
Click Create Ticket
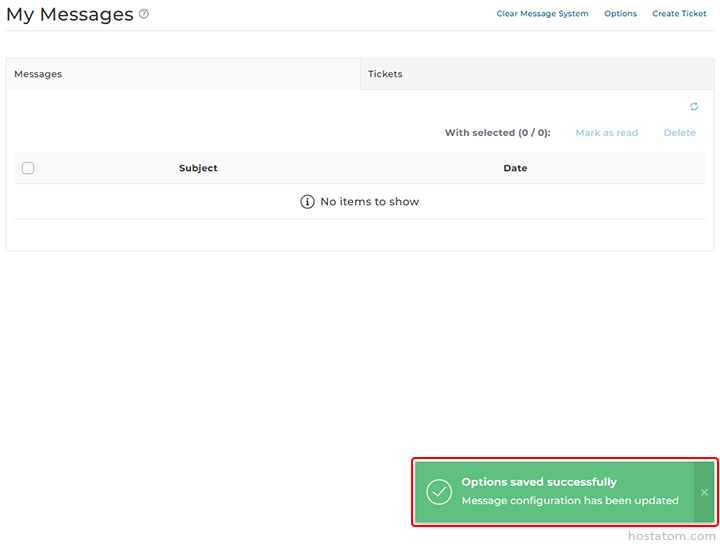coord(679,14)
